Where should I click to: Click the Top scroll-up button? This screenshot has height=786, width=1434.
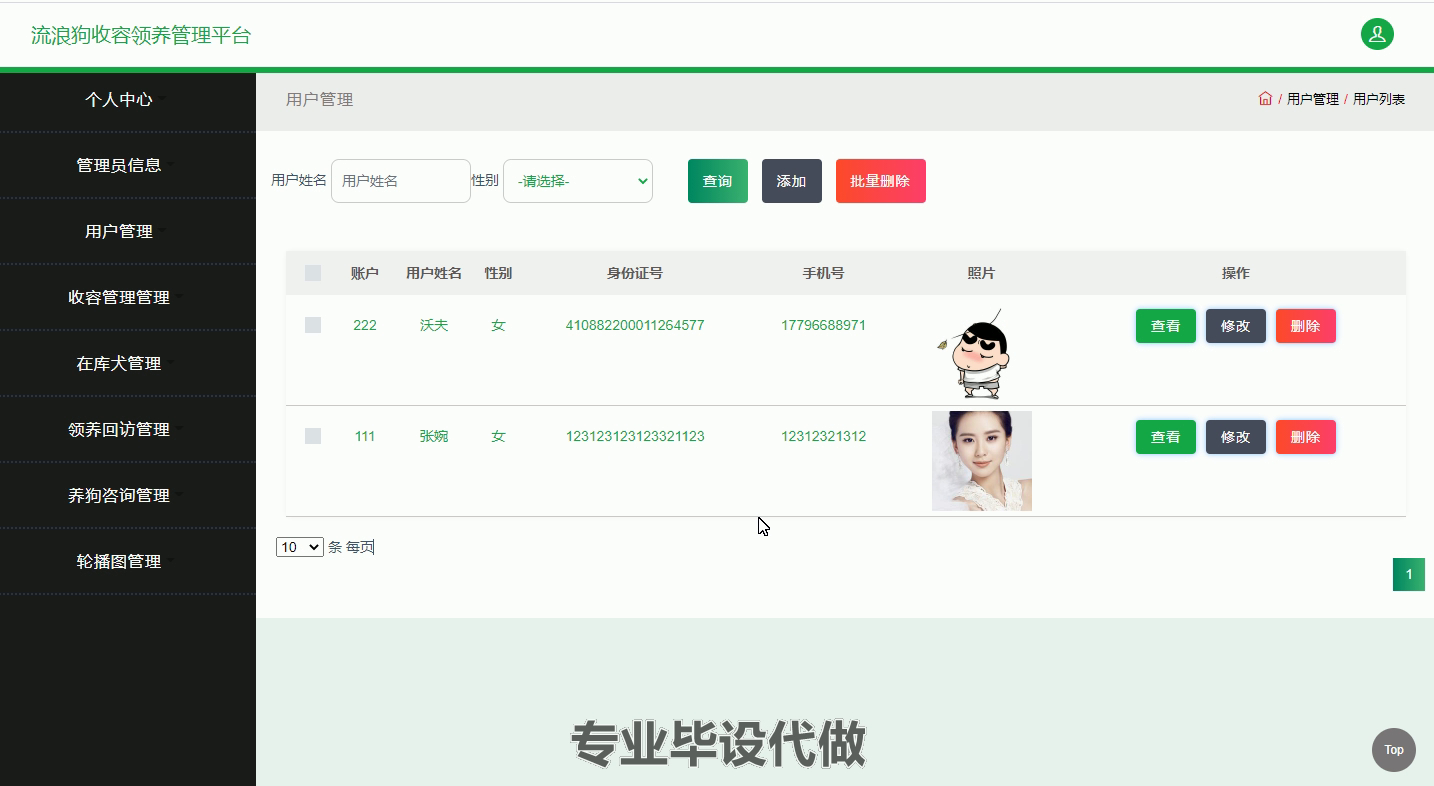1393,750
